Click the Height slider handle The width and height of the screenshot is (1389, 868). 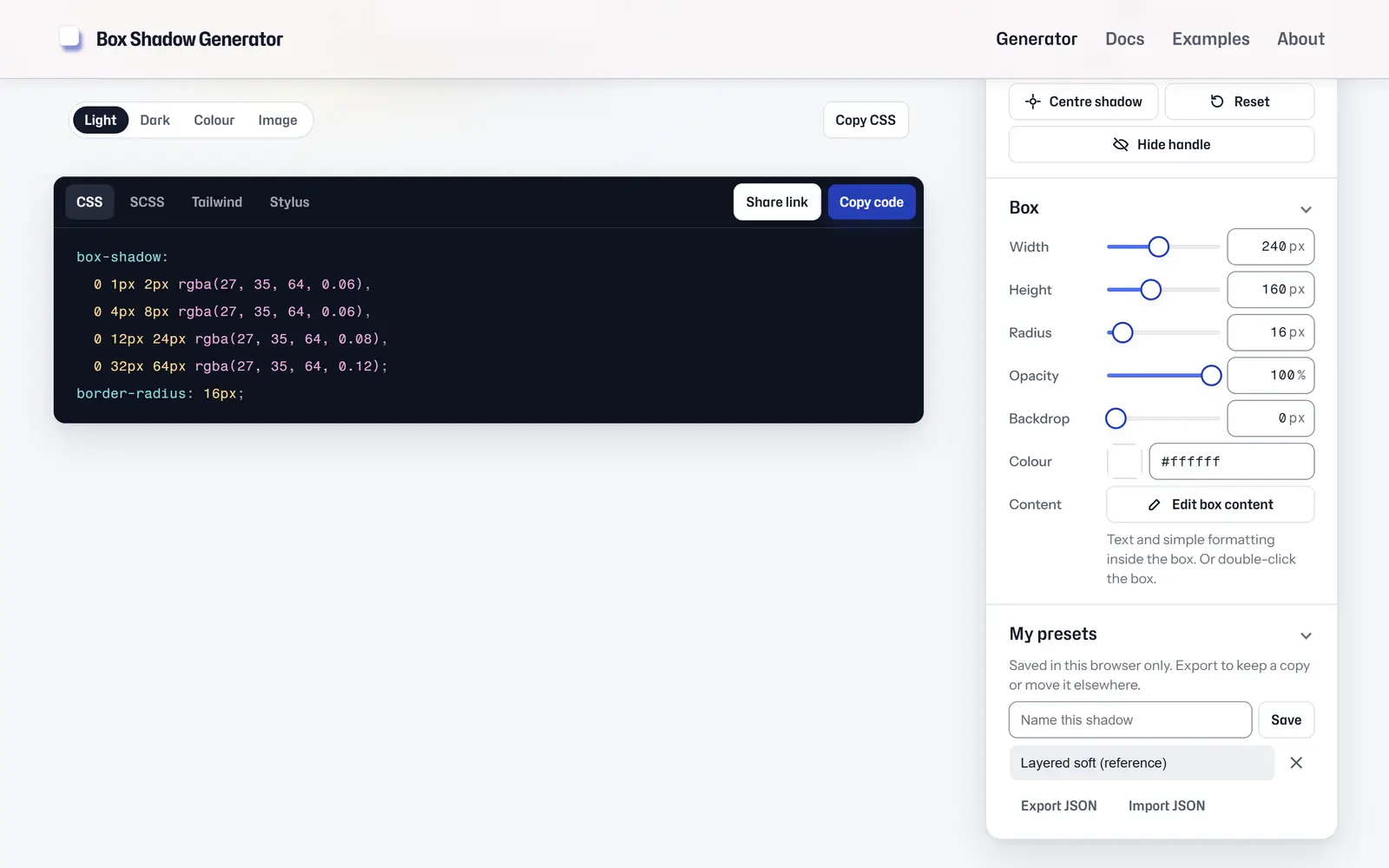[x=1150, y=290]
